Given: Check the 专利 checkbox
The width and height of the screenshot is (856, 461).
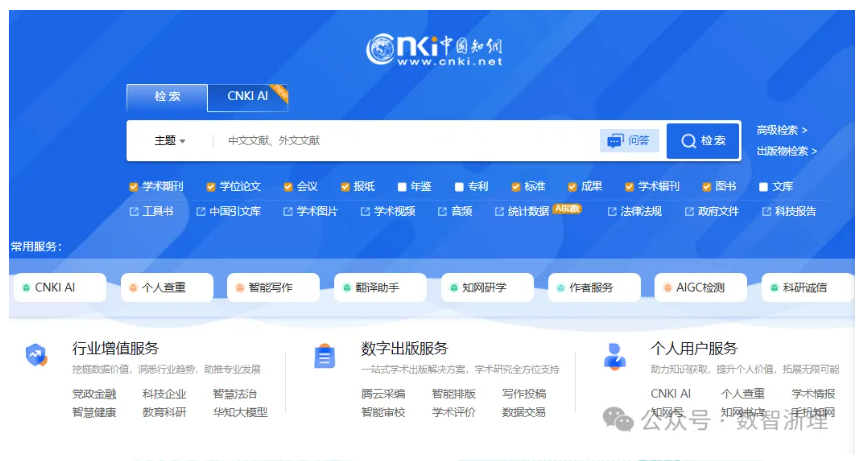Looking at the screenshot, I should (x=458, y=187).
